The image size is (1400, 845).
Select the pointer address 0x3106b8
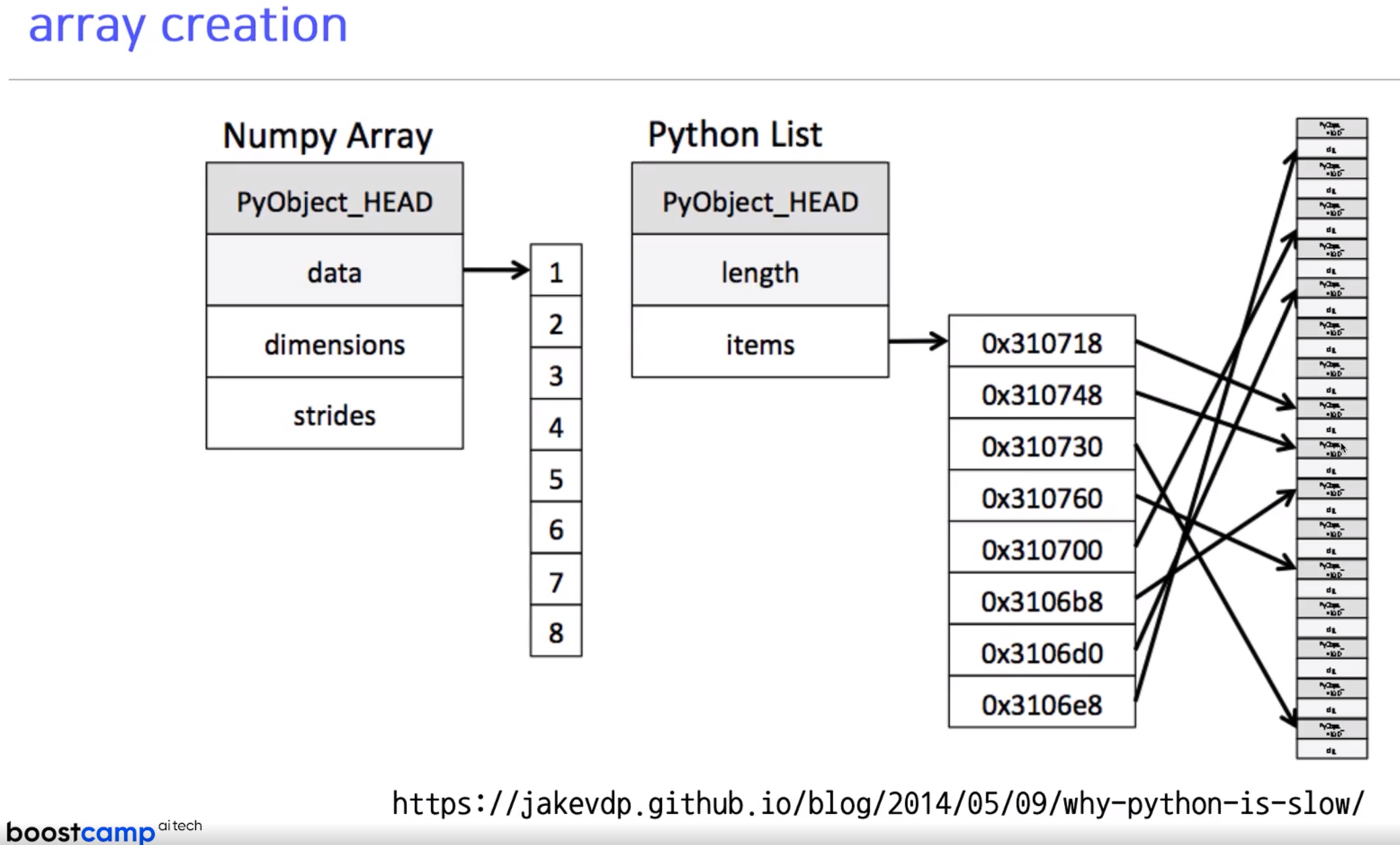click(1041, 600)
